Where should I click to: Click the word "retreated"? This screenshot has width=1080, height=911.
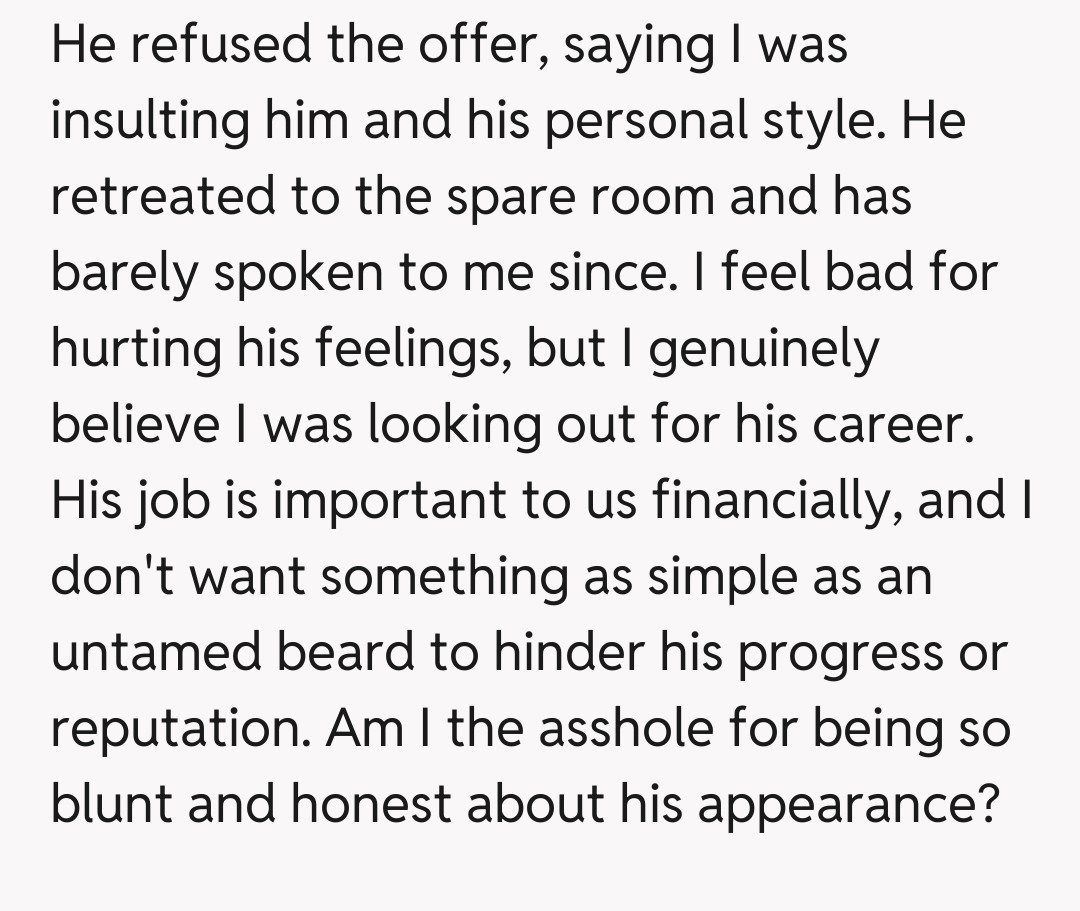coord(162,196)
